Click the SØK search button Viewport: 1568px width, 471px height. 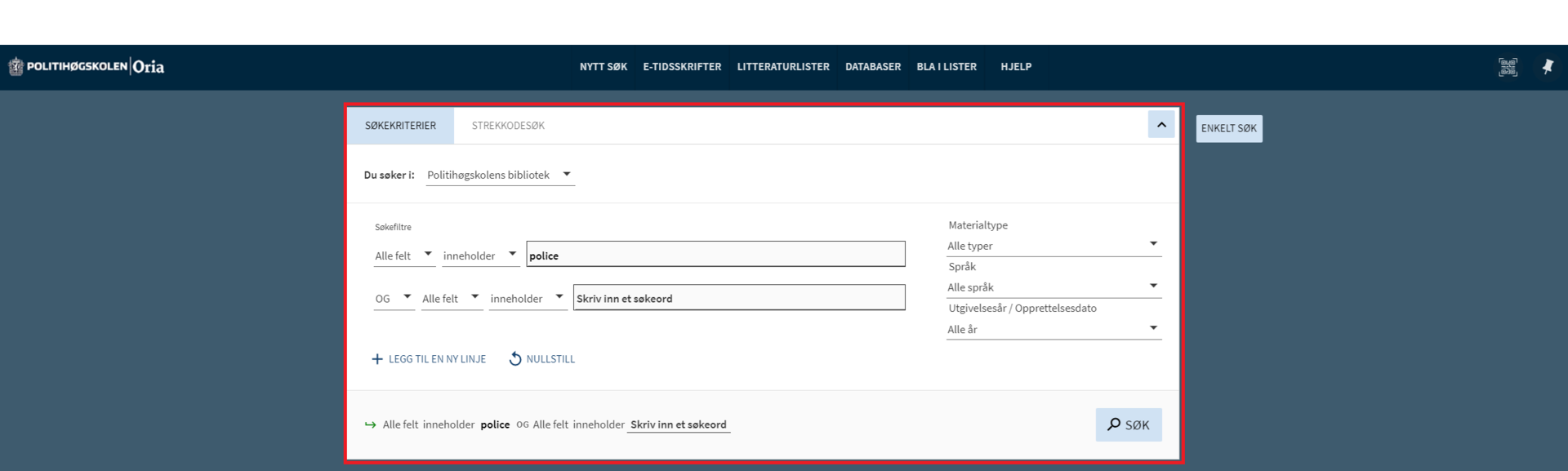click(x=1129, y=424)
